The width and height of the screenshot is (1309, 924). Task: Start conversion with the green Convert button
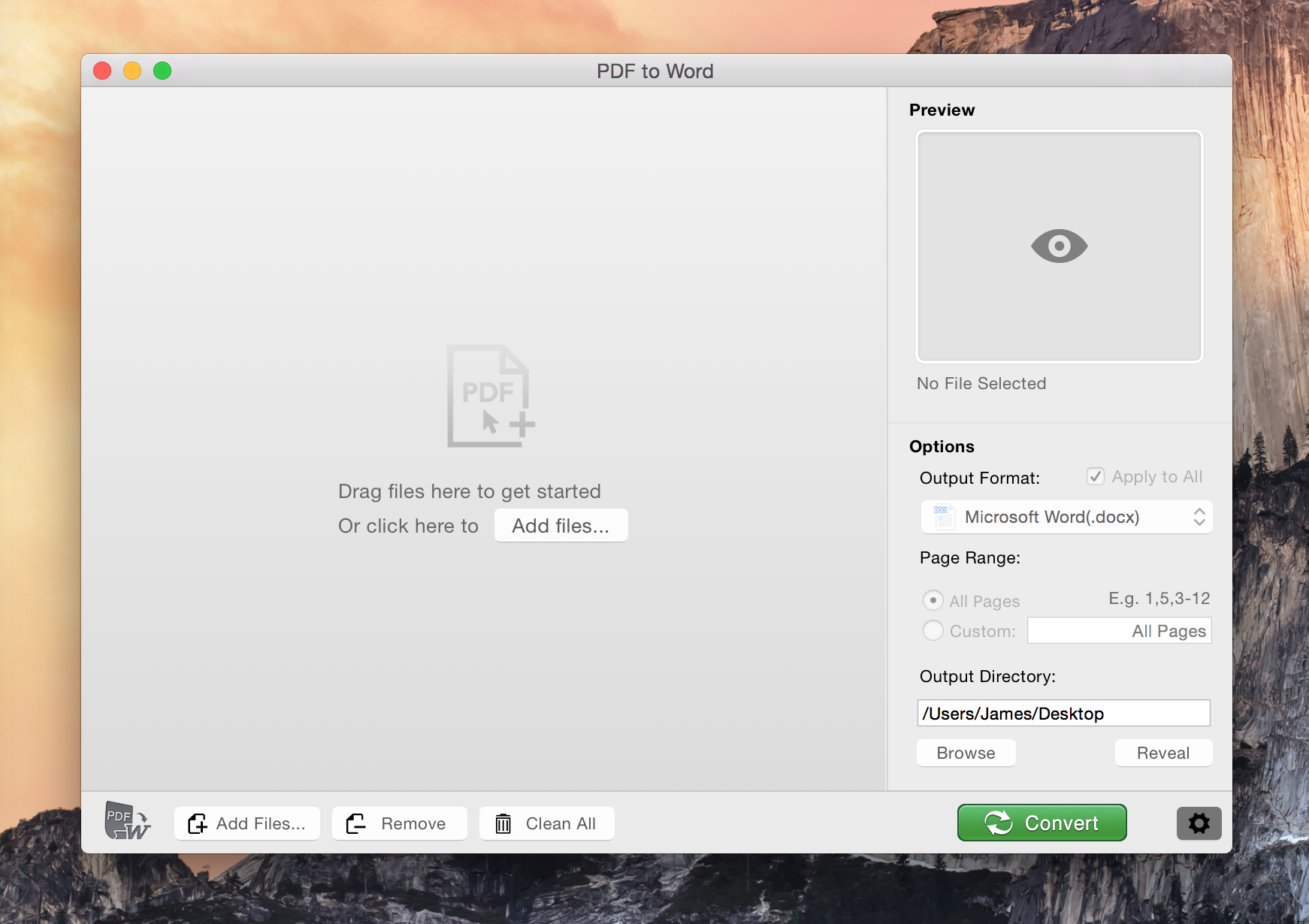coord(1041,823)
